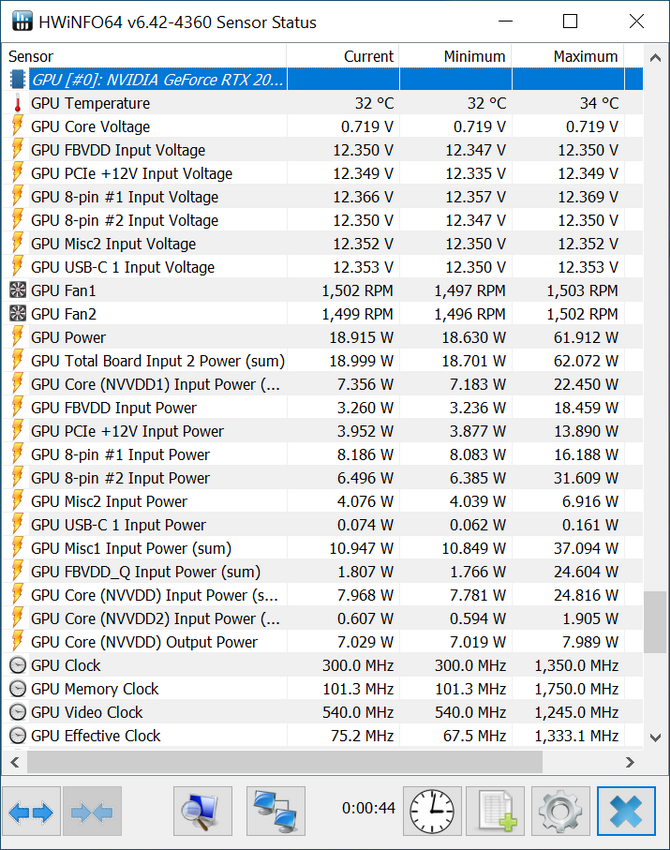The image size is (670, 850).
Task: Click the Sensor column header
Action: [x=144, y=56]
